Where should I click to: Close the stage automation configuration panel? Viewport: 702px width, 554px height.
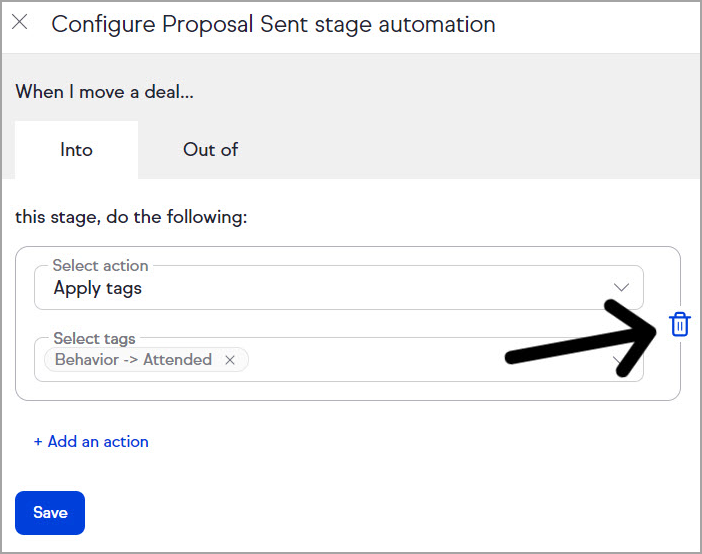point(20,23)
